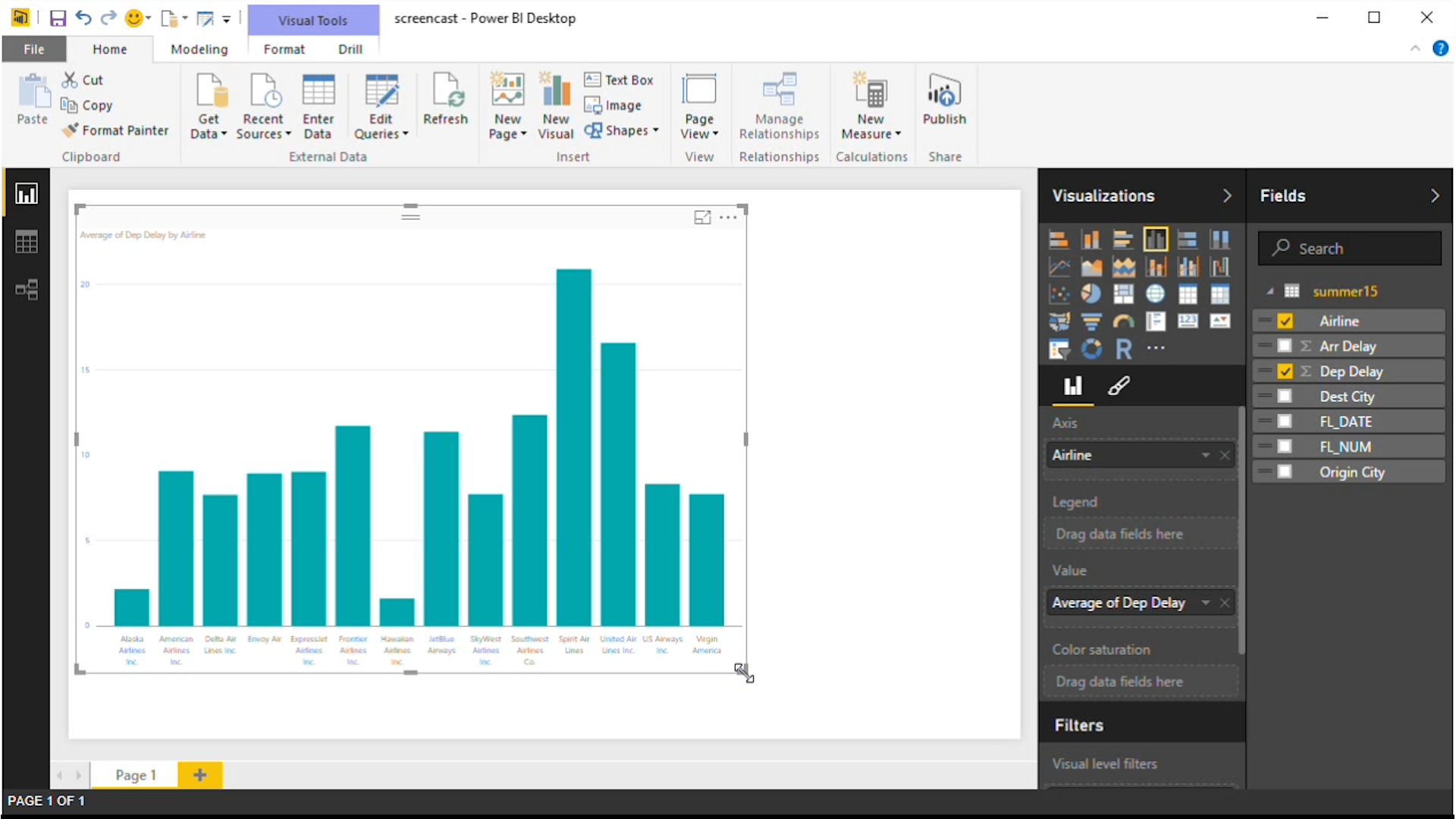This screenshot has height=819, width=1456.
Task: Select the card (123) visualization
Action: coord(1188,322)
